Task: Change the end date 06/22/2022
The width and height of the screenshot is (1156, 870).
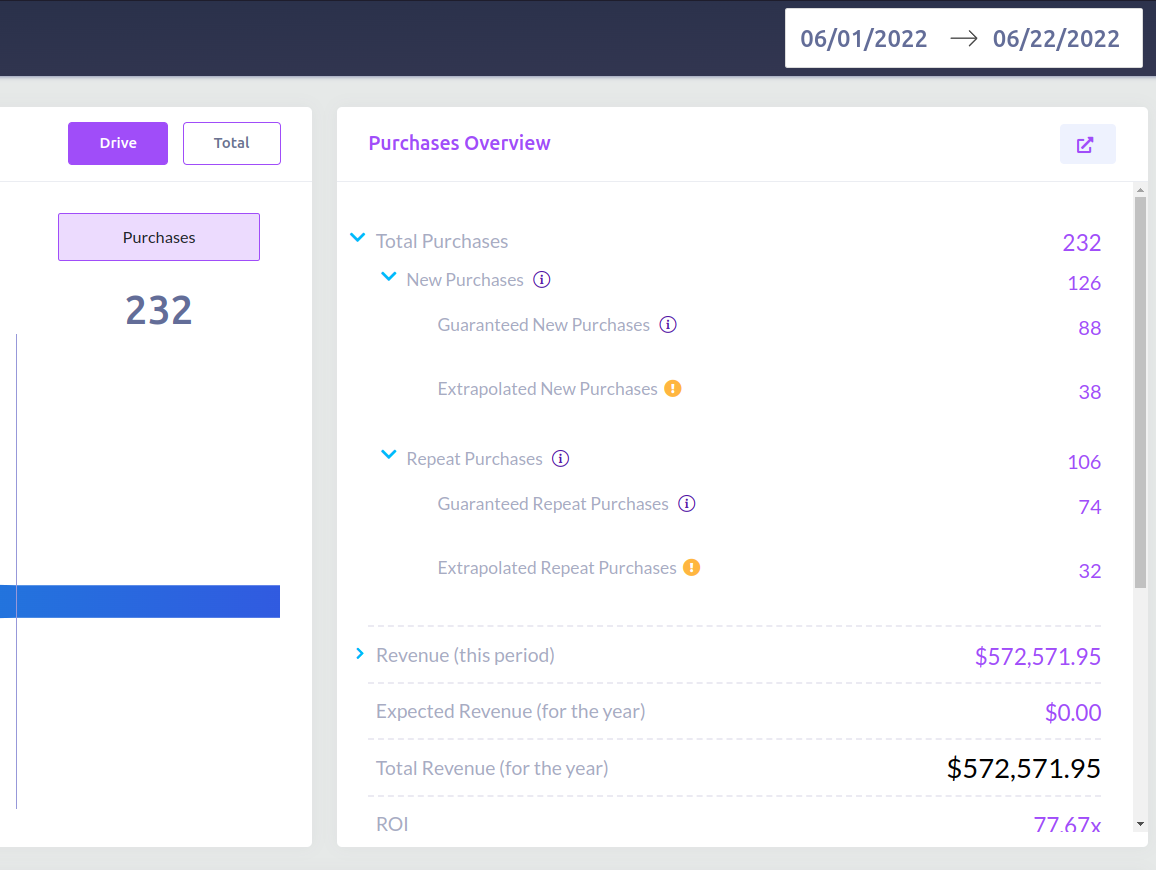Action: (x=1056, y=39)
